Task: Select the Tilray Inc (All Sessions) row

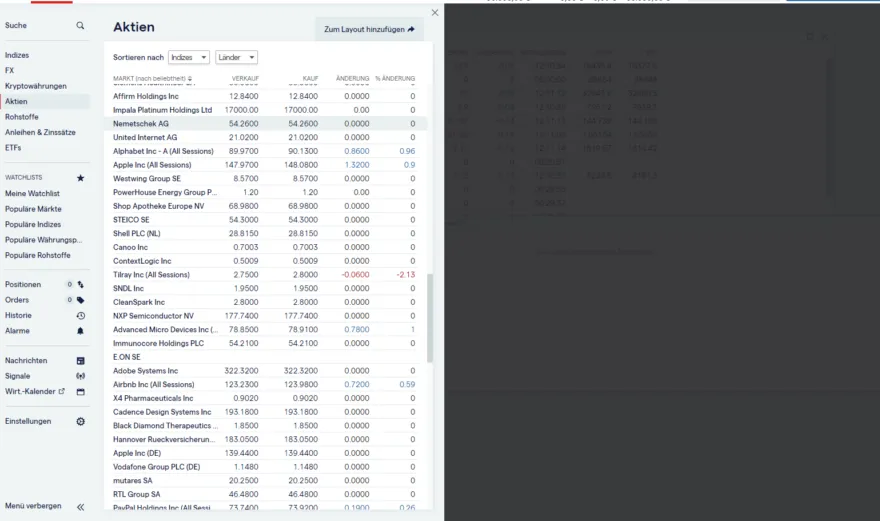Action: point(151,274)
